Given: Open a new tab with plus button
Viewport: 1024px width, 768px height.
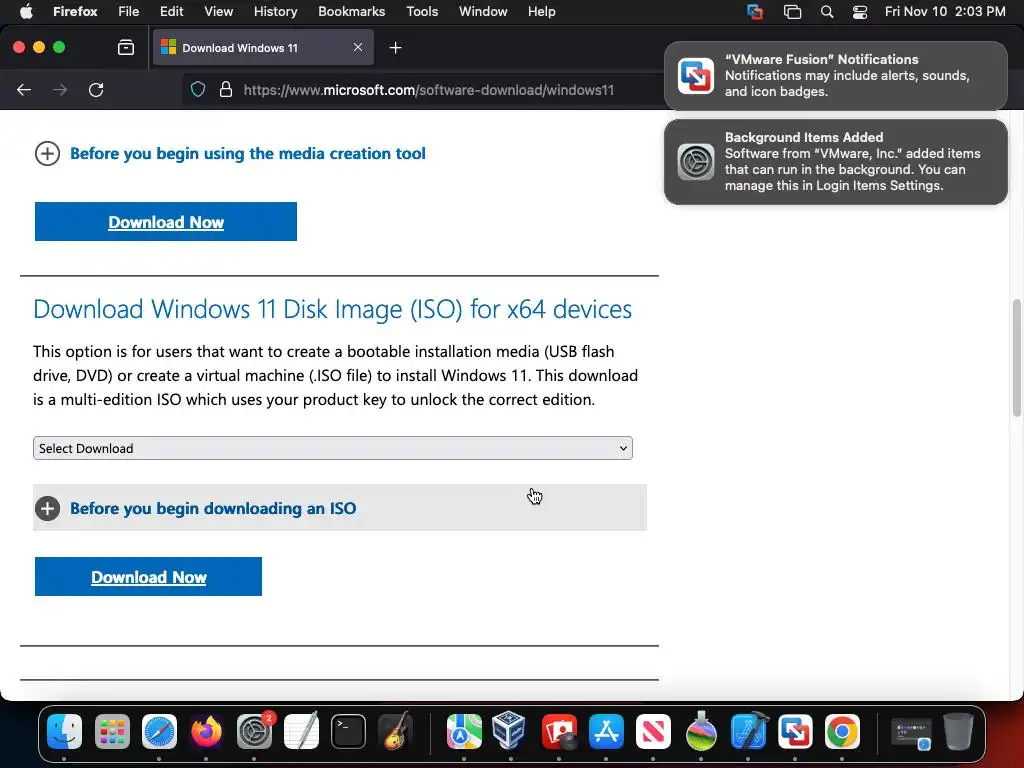Looking at the screenshot, I should pyautogui.click(x=395, y=48).
